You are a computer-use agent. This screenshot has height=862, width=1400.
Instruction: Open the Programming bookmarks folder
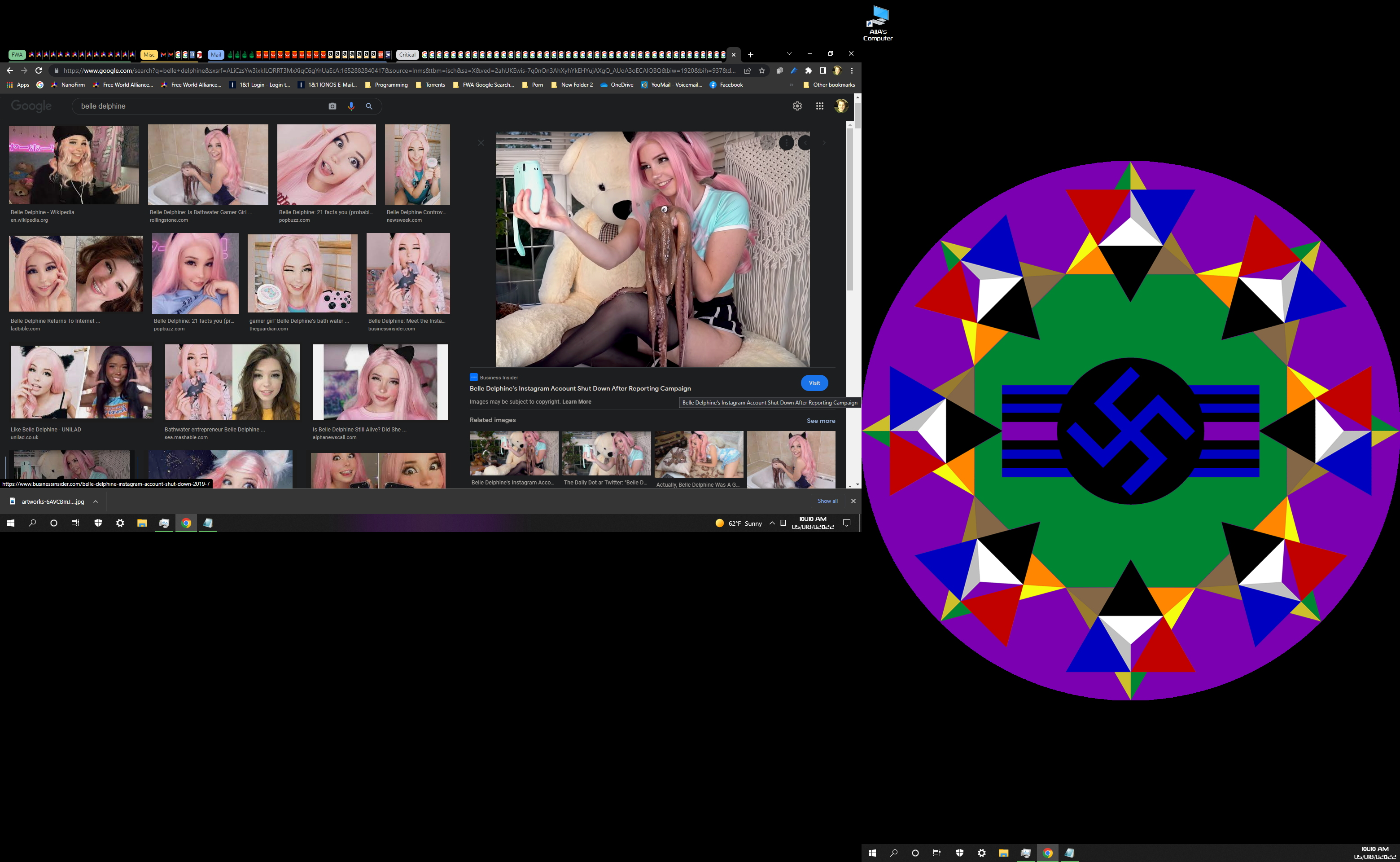391,85
